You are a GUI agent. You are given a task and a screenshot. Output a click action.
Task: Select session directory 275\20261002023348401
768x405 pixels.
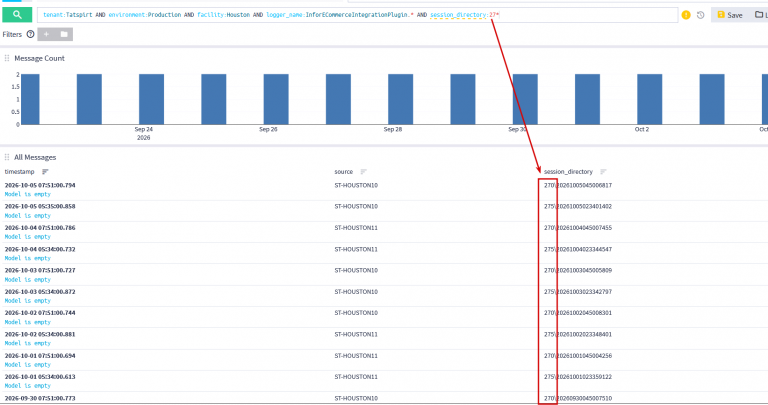[x=578, y=334]
